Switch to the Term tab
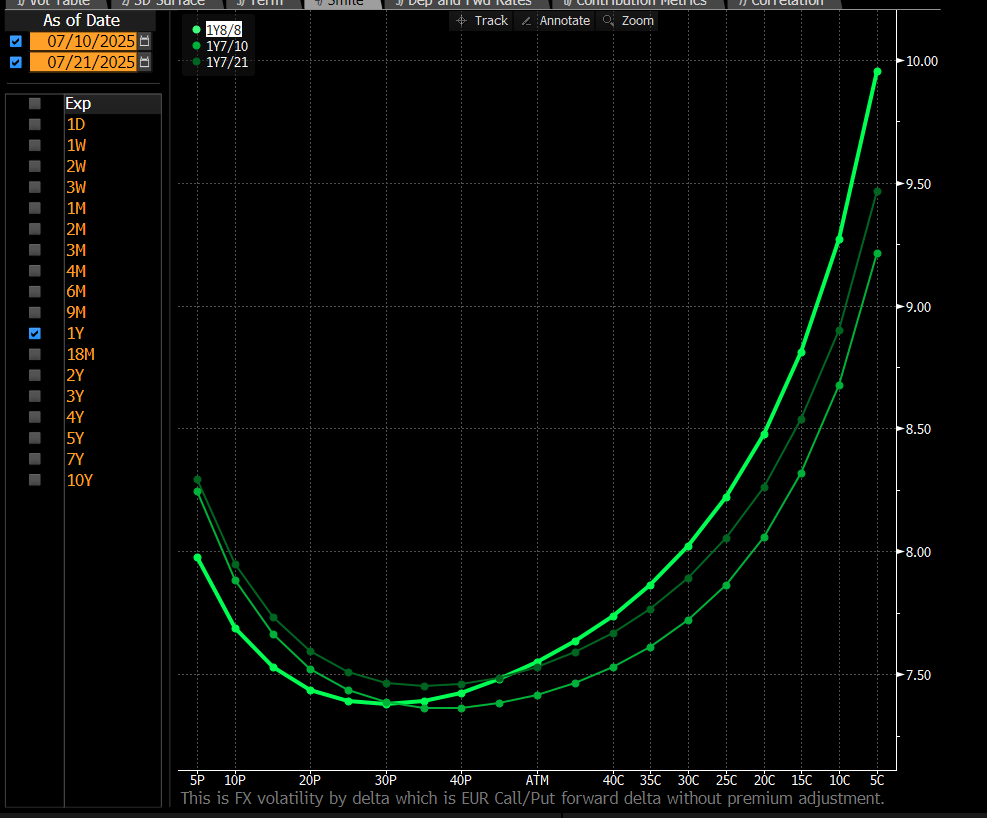987x818 pixels. [x=261, y=3]
